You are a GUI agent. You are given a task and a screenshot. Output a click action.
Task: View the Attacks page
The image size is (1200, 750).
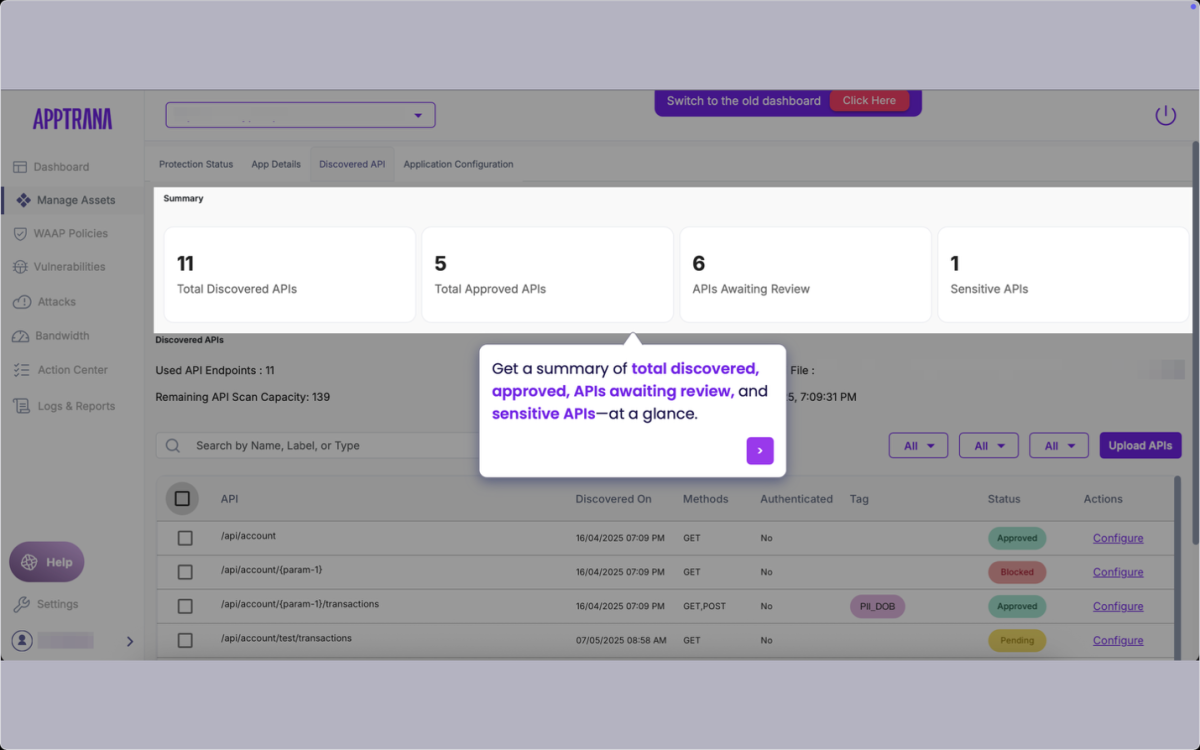58,301
